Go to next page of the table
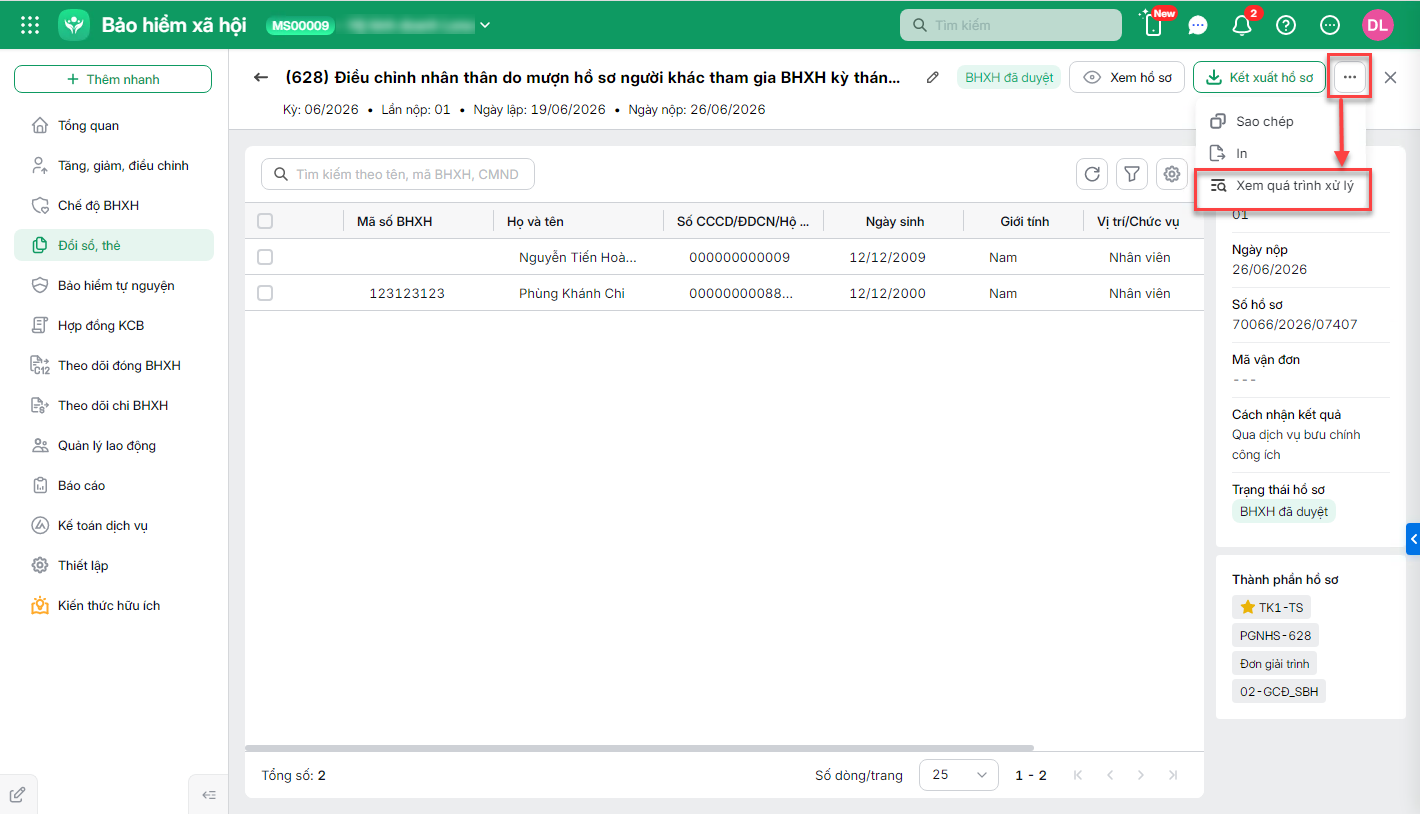Image resolution: width=1420 pixels, height=814 pixels. (1141, 775)
